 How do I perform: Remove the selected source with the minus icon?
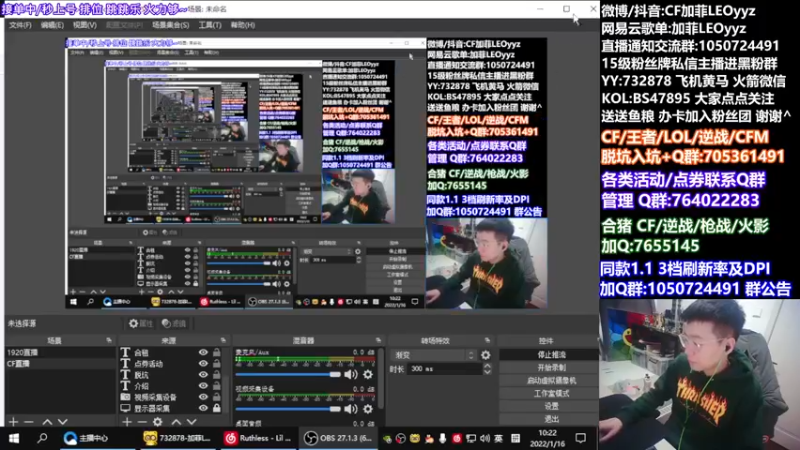[x=142, y=422]
